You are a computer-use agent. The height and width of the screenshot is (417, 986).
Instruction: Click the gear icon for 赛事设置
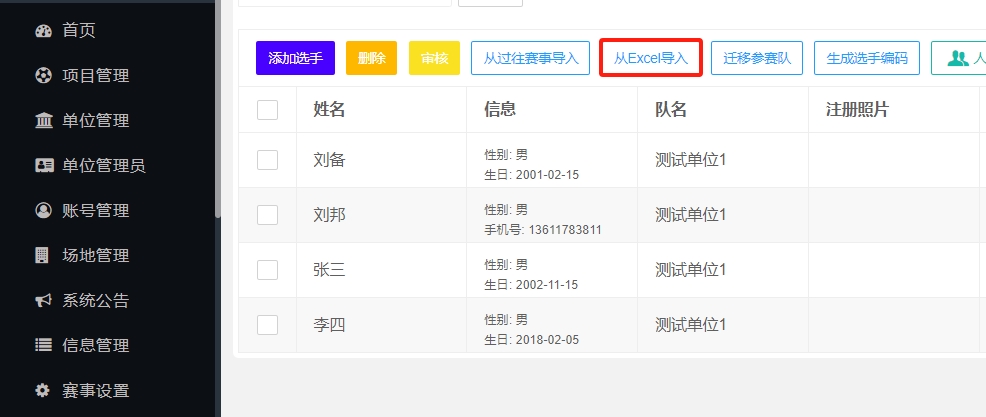(x=42, y=391)
